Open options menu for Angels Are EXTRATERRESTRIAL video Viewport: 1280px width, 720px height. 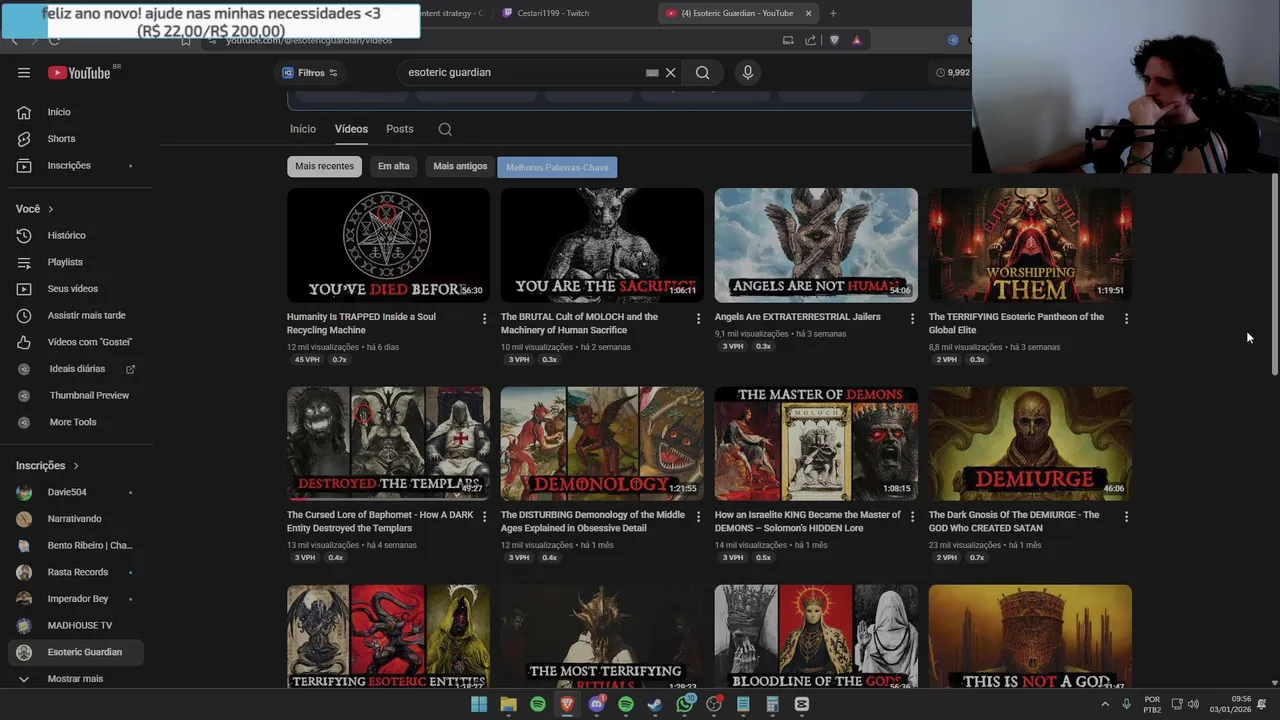(911, 318)
